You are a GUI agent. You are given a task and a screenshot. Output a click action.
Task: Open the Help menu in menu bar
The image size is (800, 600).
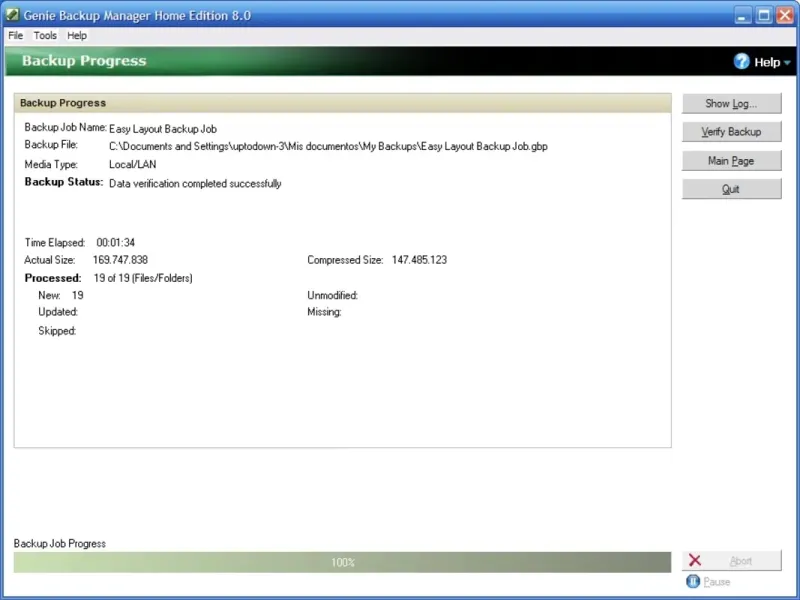point(77,36)
